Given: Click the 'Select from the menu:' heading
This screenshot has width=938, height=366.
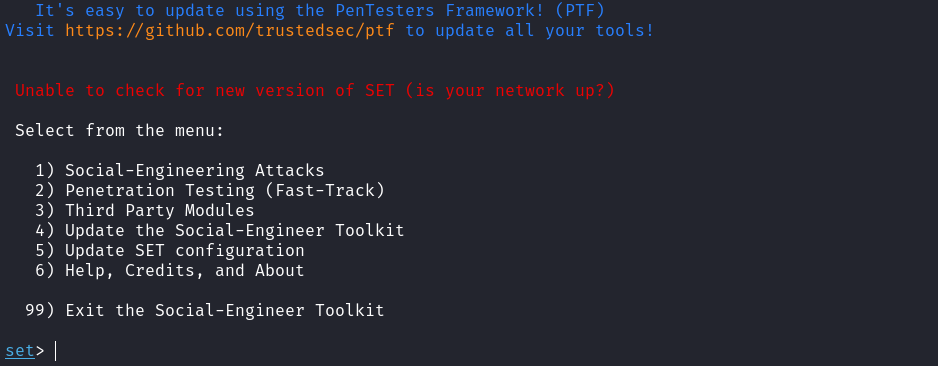Looking at the screenshot, I should (x=120, y=130).
